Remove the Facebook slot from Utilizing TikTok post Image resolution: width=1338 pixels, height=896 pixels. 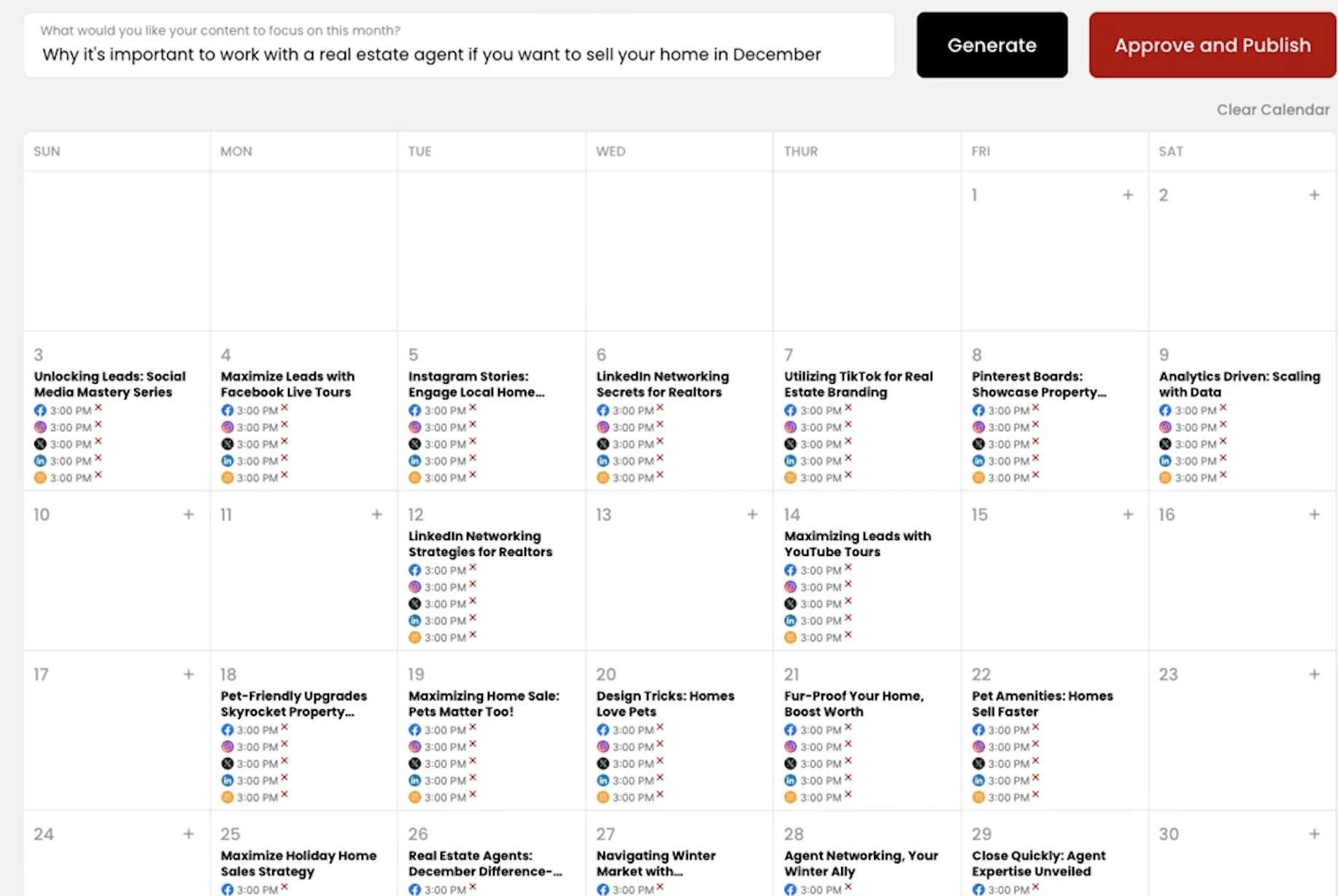pos(848,408)
